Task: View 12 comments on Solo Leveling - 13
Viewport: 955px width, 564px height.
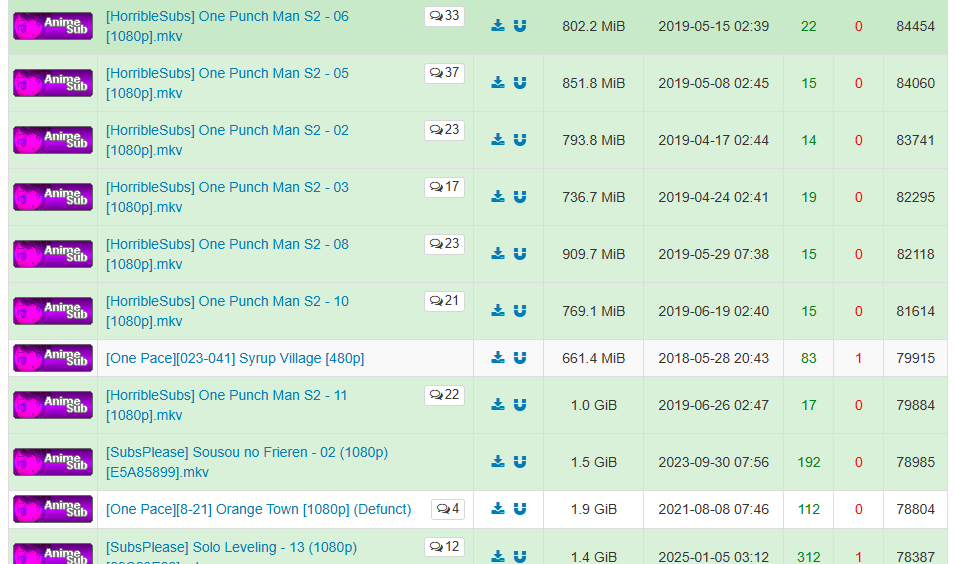Action: click(x=445, y=547)
